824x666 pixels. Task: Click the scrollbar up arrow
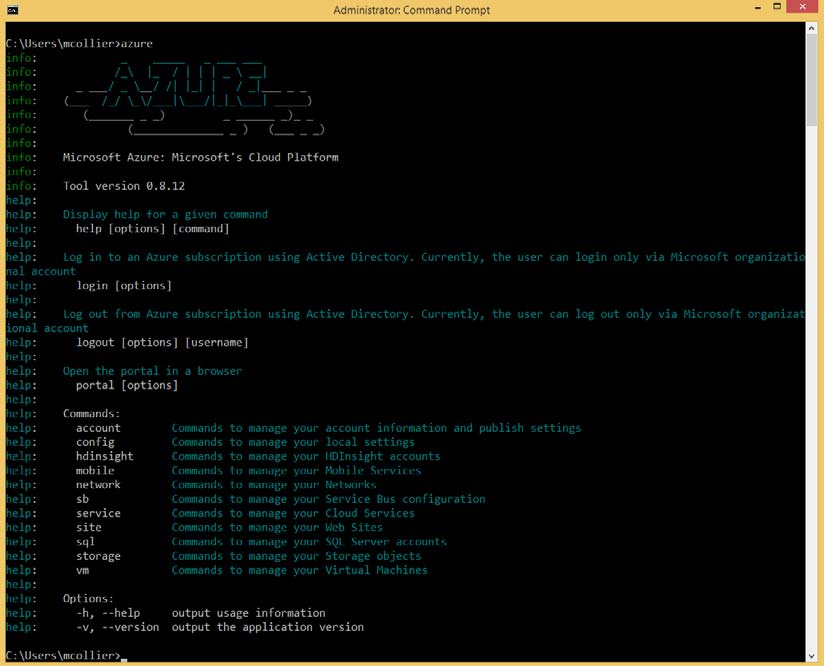tap(811, 29)
